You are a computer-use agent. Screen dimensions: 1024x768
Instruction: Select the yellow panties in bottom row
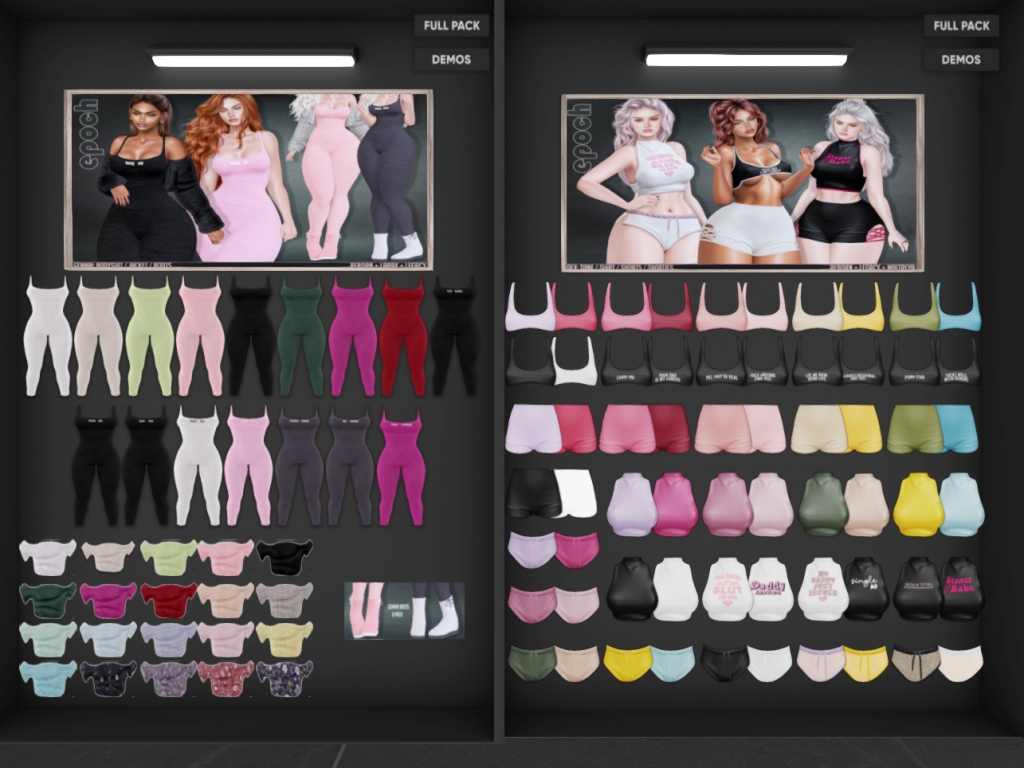[627, 663]
